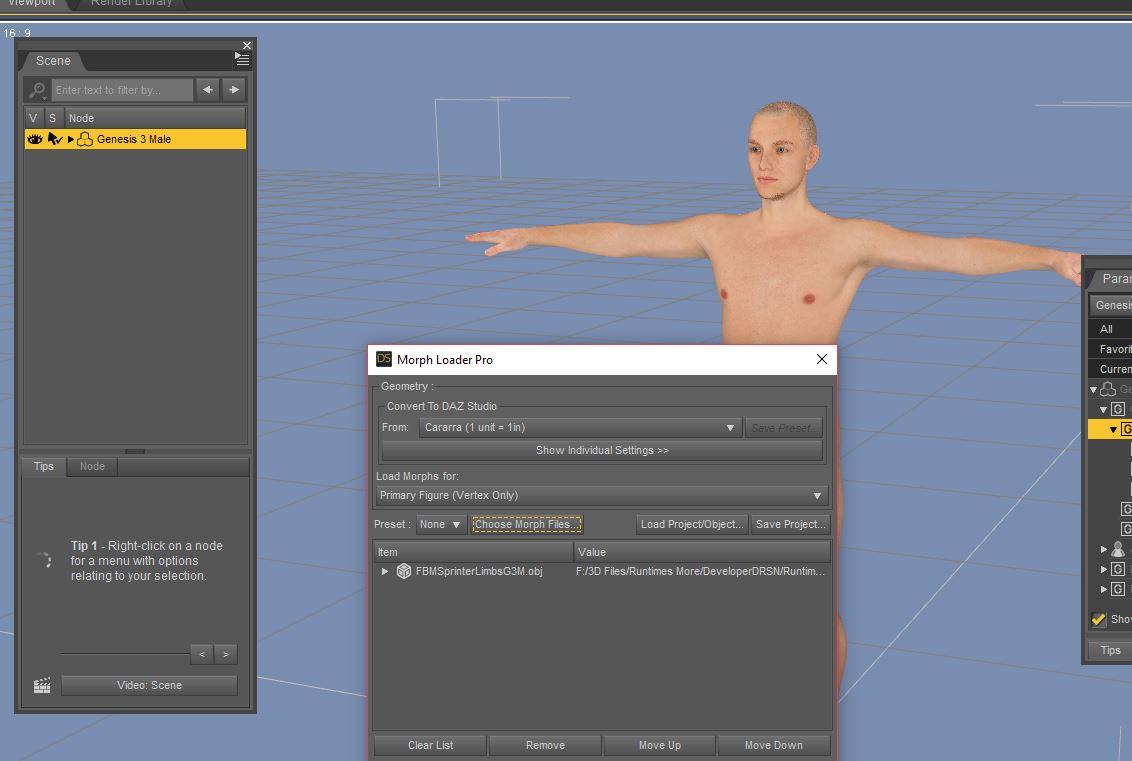Click the right arrow beside the Scene filter
This screenshot has height=761, width=1132.
(234, 90)
